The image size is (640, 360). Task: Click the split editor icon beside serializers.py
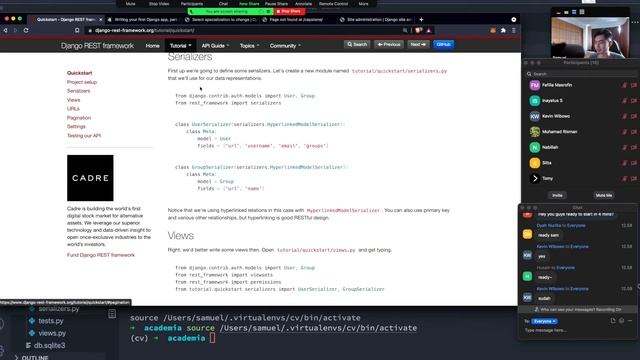tap(112, 314)
